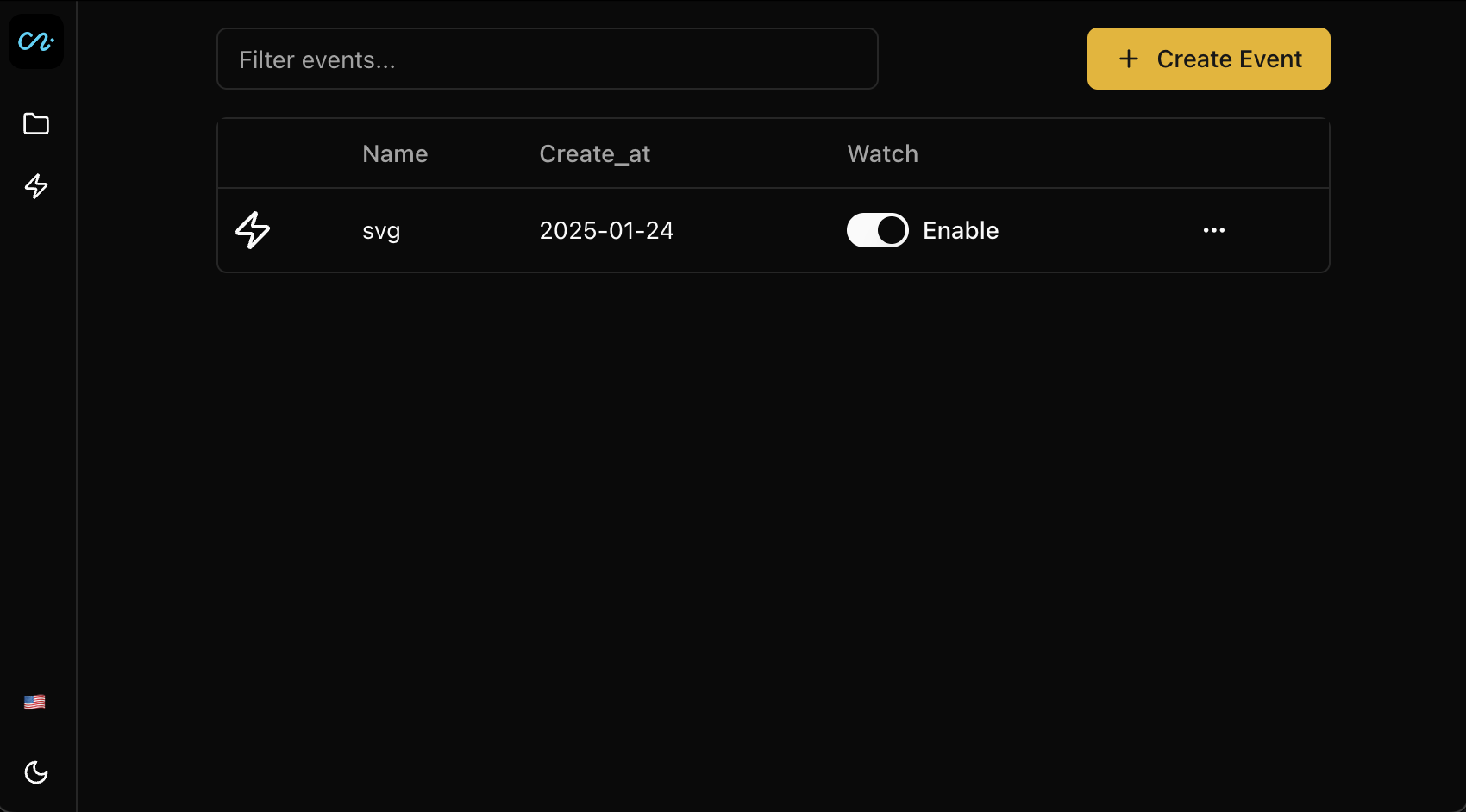The image size is (1466, 812).
Task: Focus the Filter events input field
Action: tap(548, 59)
